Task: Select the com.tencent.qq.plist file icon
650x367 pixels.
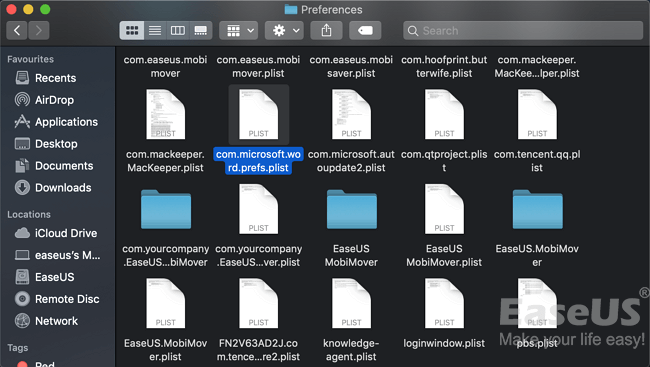Action: (x=537, y=114)
